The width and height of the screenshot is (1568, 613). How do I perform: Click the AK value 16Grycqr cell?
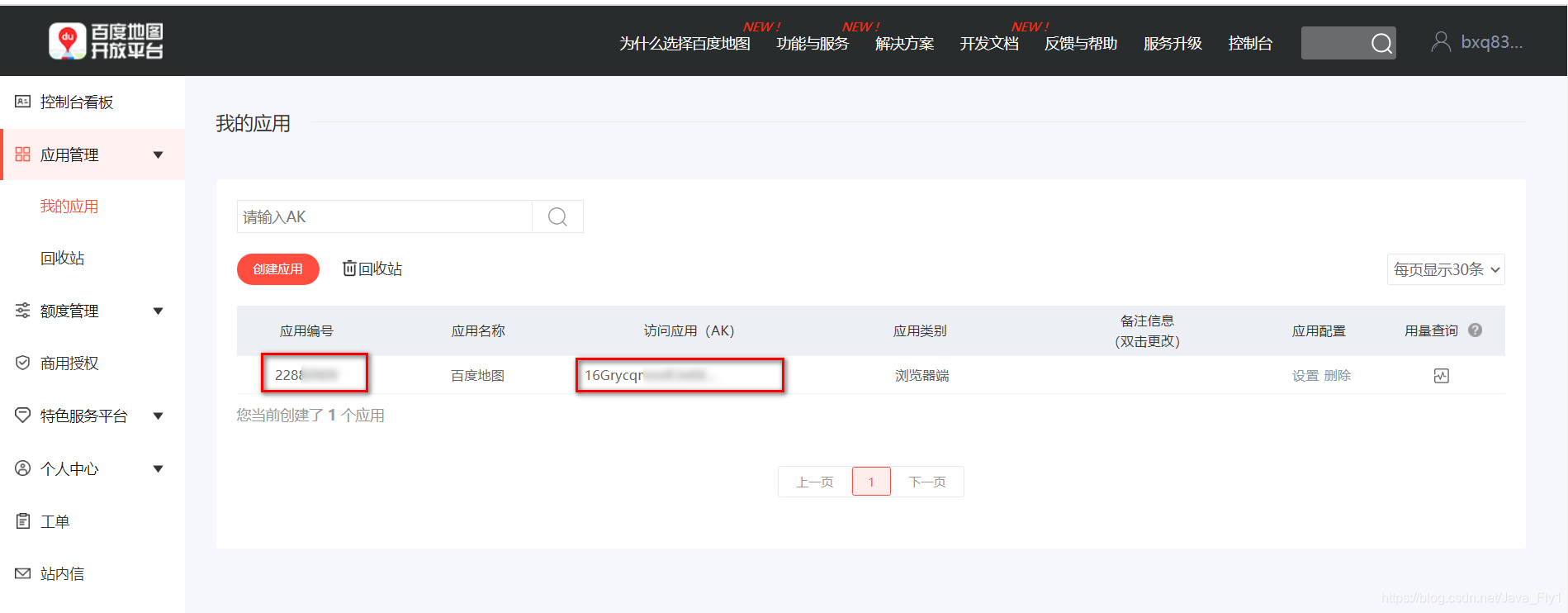680,375
